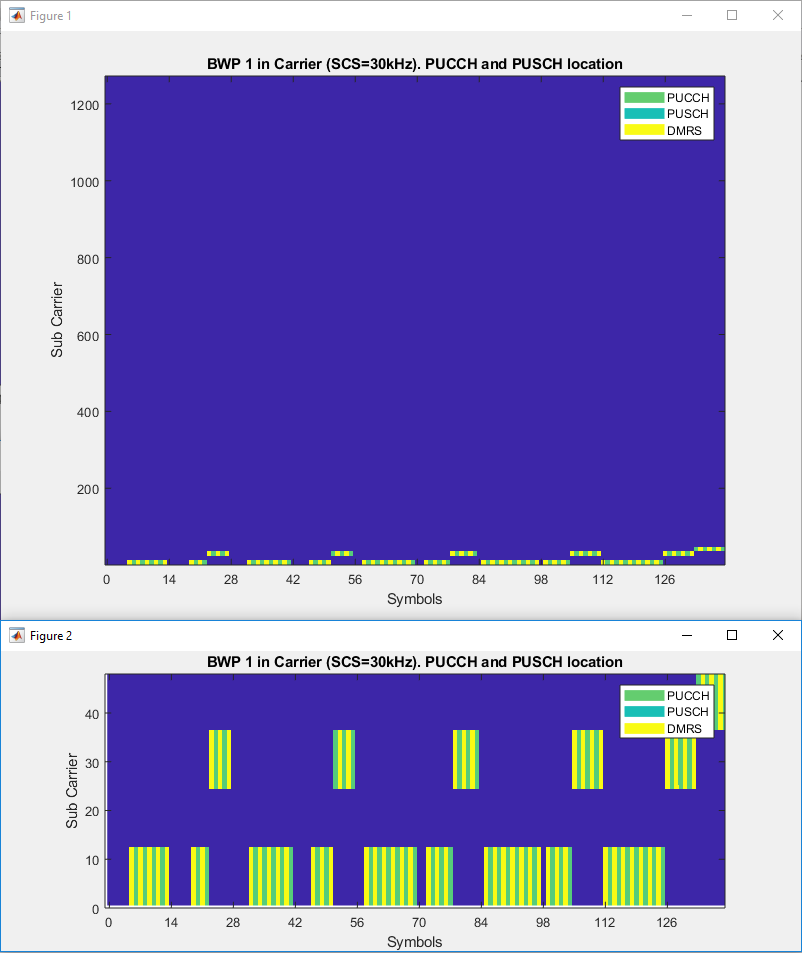This screenshot has height=953, width=802.
Task: Click the MATLAB icon in Figure 1 title bar
Action: pos(16,16)
